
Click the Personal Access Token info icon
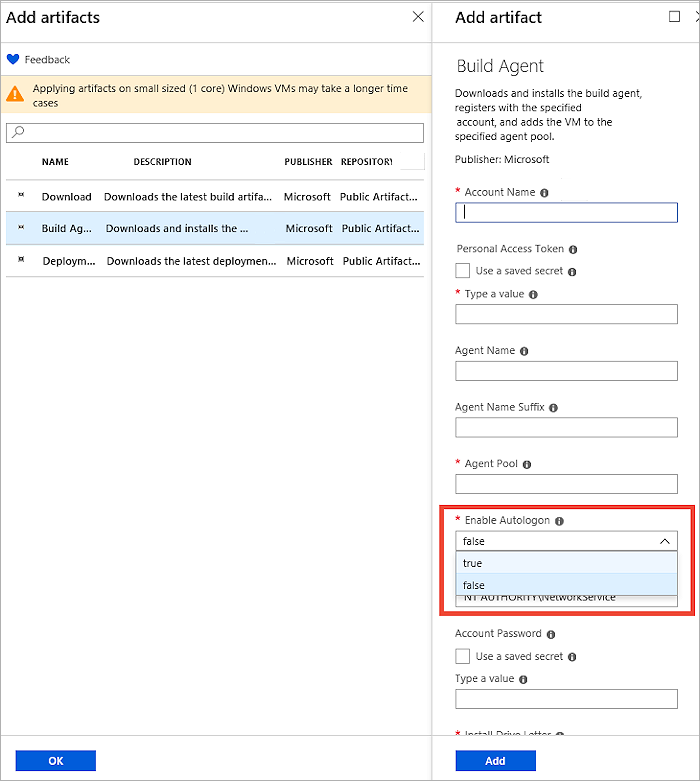coord(573,249)
